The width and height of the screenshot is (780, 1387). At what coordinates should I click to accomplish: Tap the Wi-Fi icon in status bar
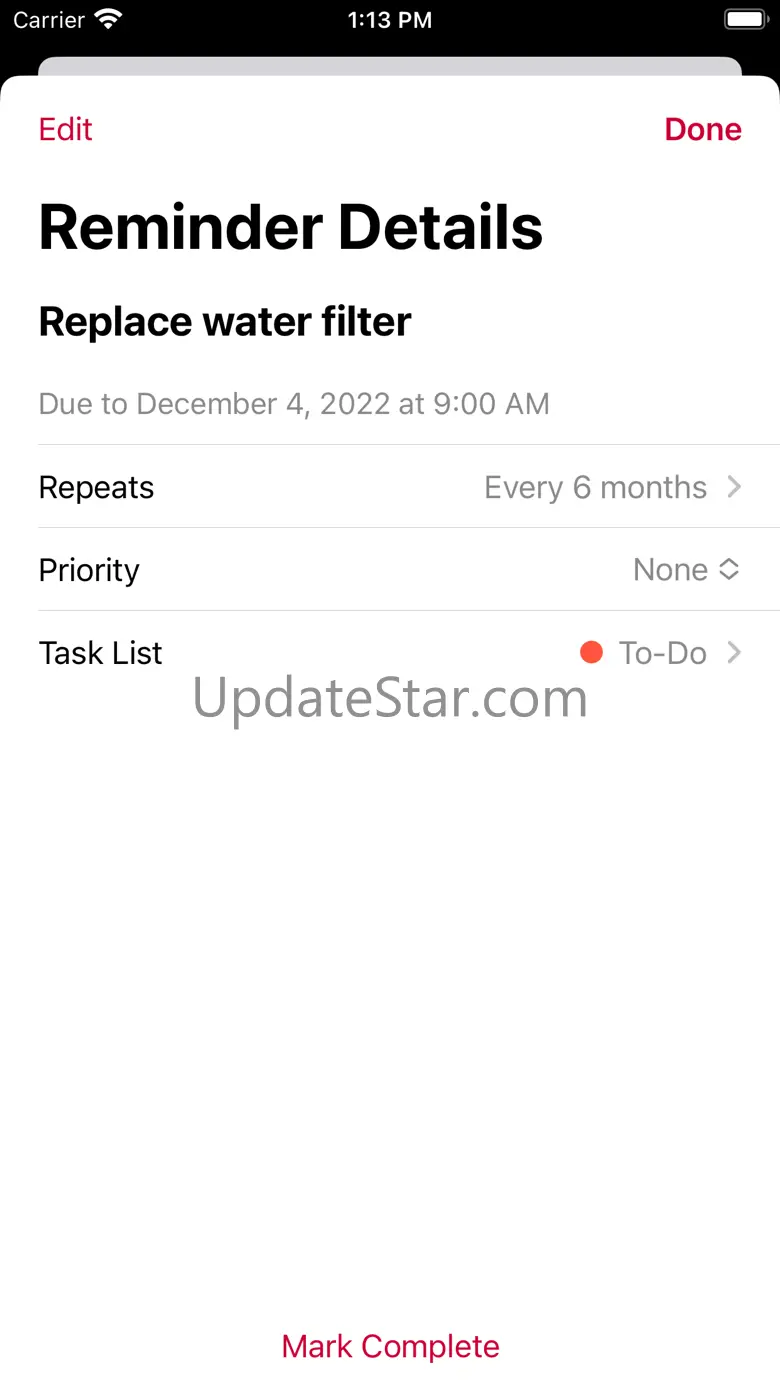click(x=107, y=20)
